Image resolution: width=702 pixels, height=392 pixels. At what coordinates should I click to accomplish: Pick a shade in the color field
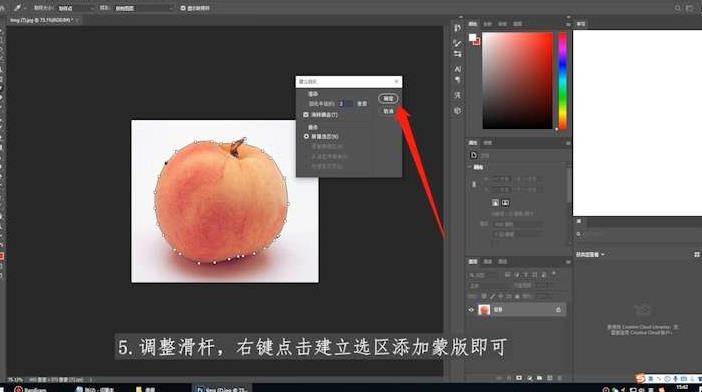coord(517,81)
